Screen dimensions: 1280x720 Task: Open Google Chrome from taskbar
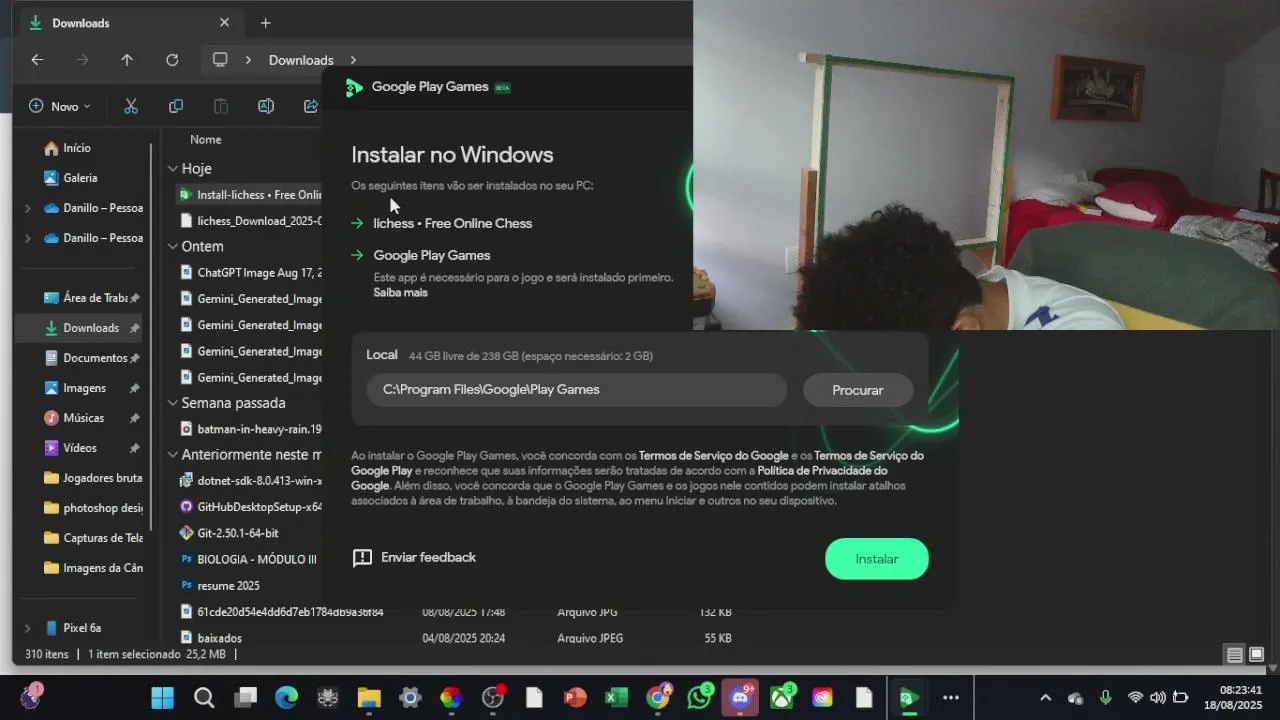658,697
